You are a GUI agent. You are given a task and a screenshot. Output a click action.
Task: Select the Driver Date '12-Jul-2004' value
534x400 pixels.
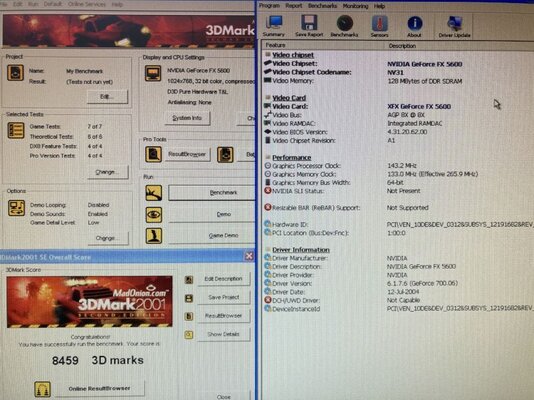[x=403, y=292]
